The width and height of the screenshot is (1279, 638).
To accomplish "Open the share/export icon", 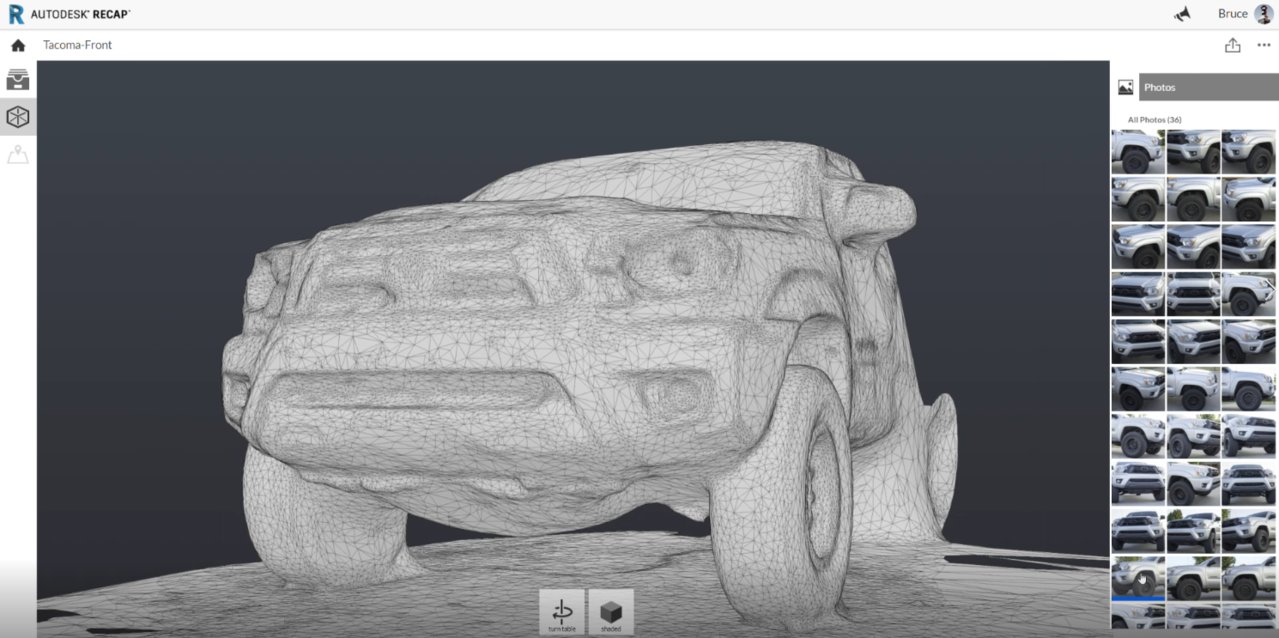I will click(x=1232, y=45).
